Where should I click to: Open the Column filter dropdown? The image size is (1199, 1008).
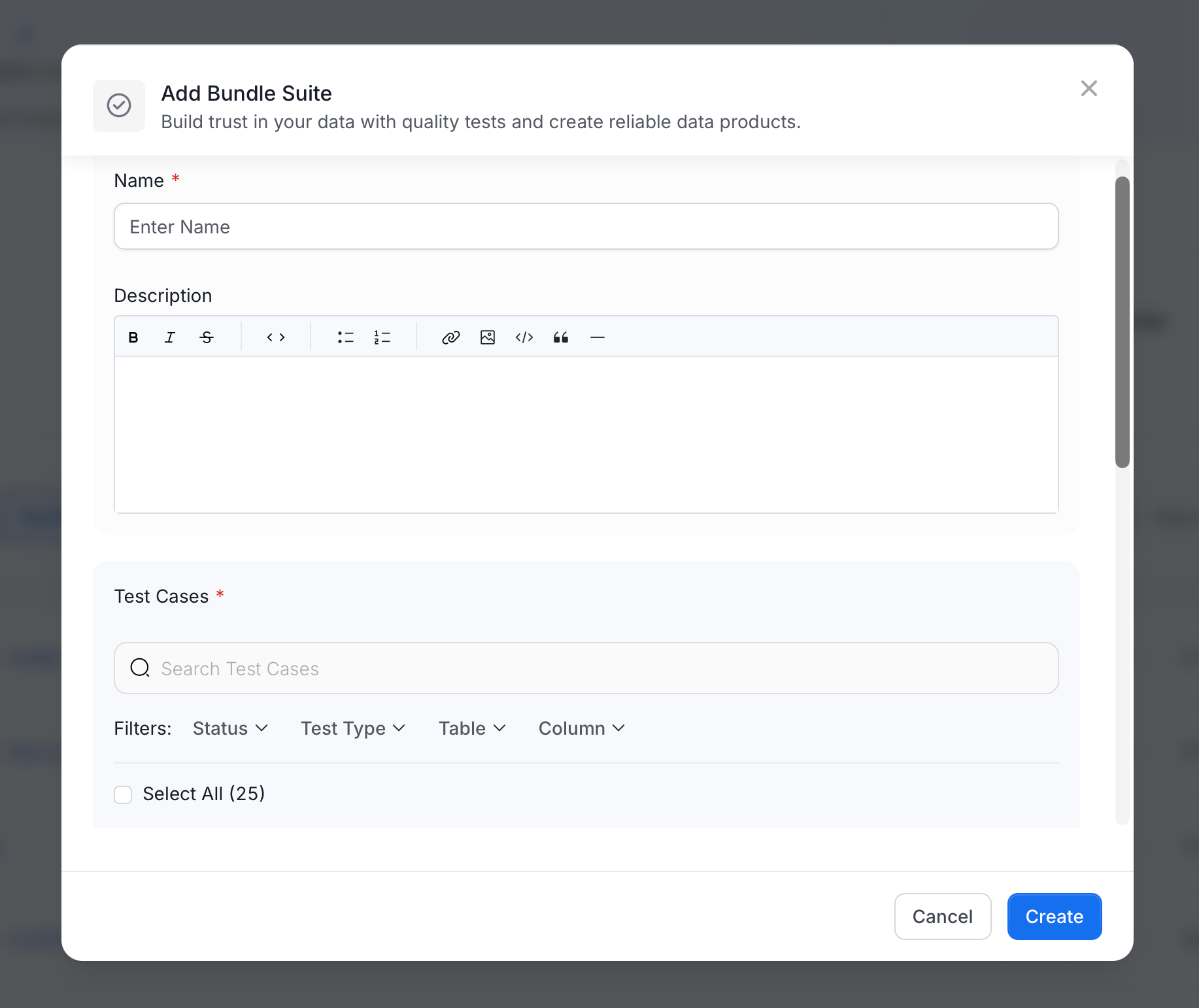[x=582, y=728]
